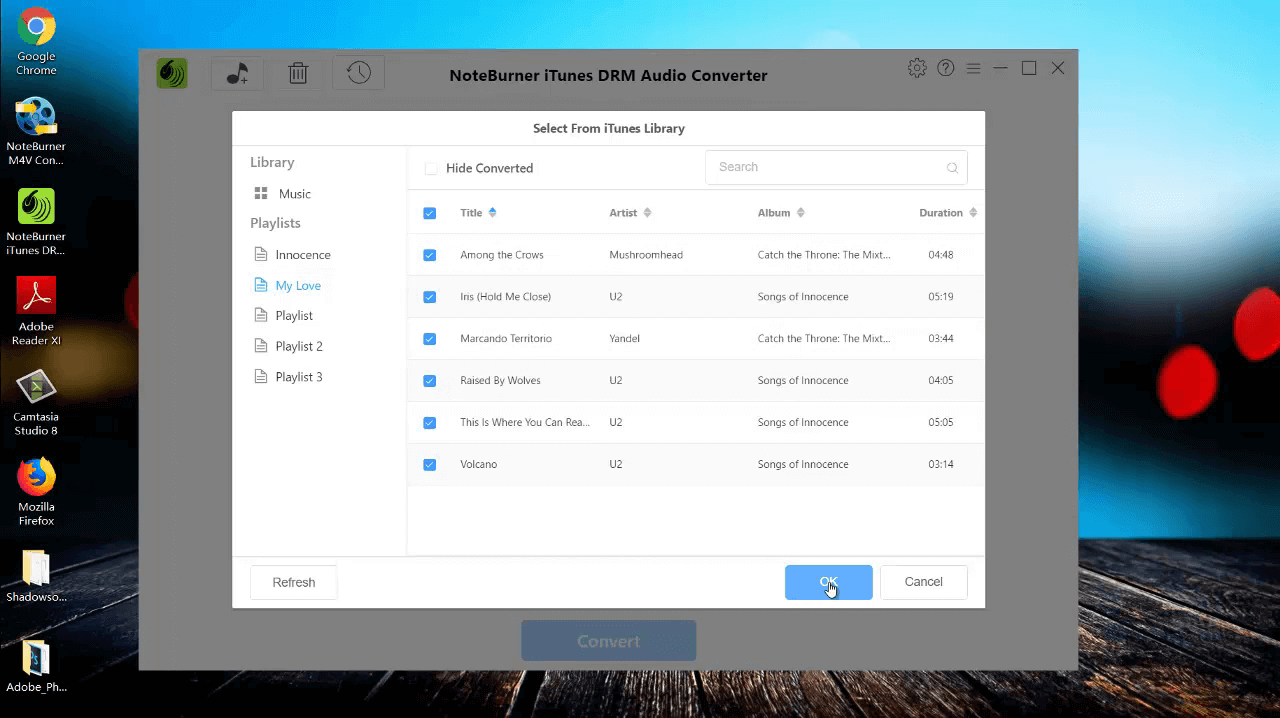
Task: Click the Marcando Territorio title
Action: tap(505, 339)
